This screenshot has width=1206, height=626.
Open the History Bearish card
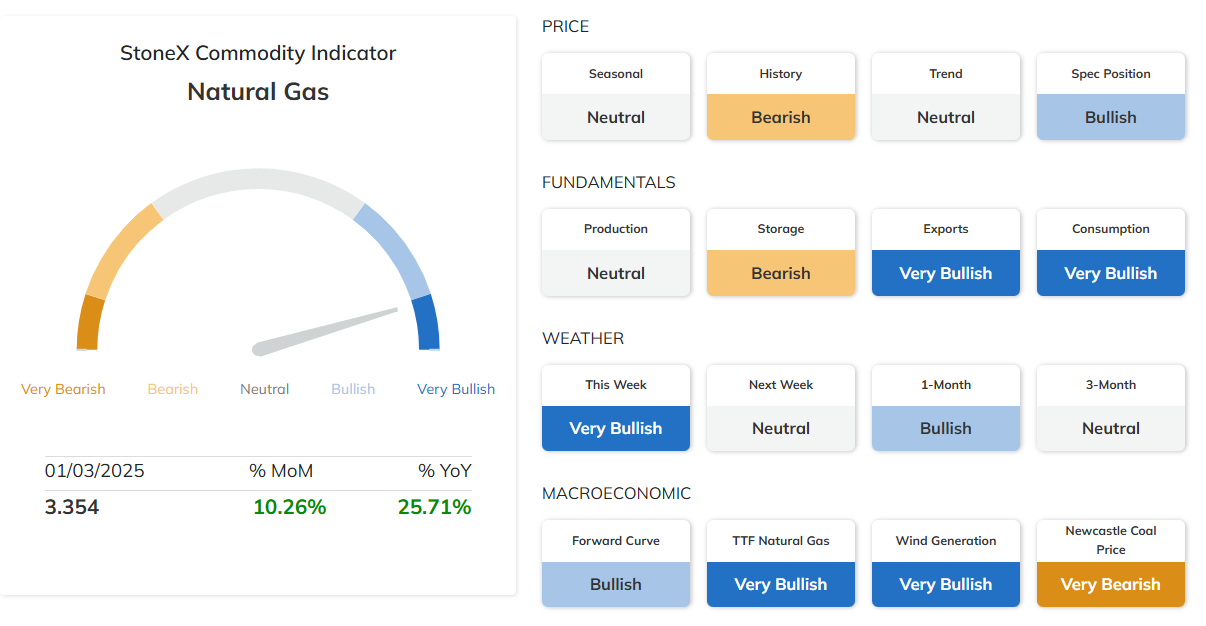[x=781, y=96]
